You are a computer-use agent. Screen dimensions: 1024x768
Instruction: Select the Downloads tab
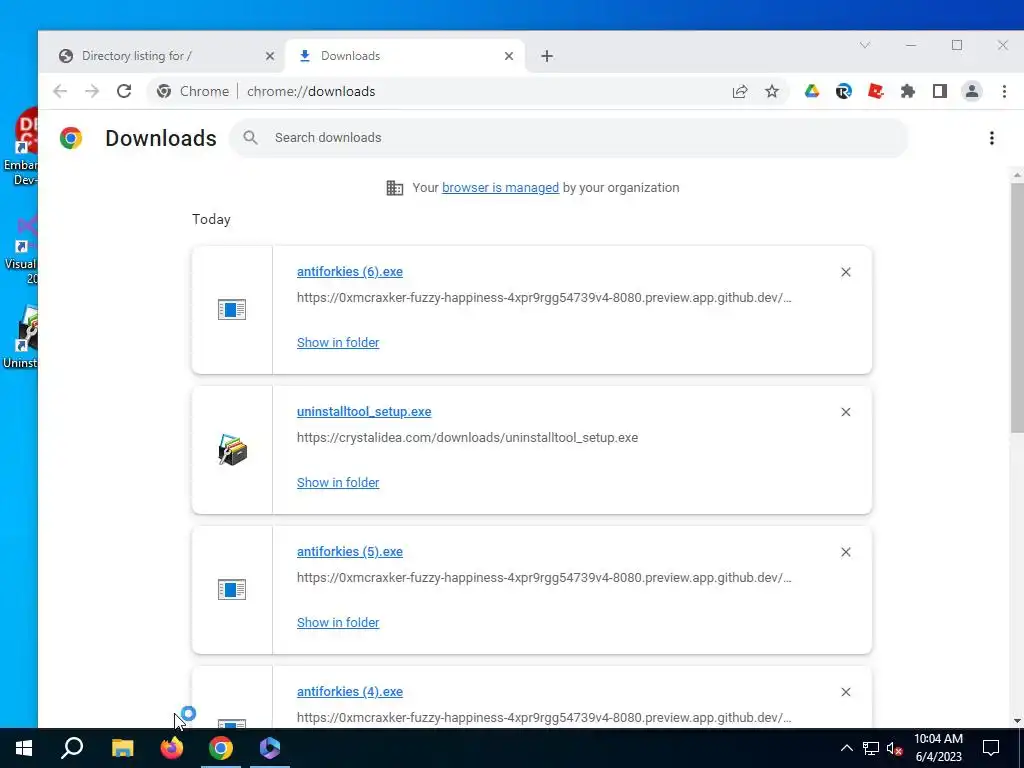click(404, 56)
